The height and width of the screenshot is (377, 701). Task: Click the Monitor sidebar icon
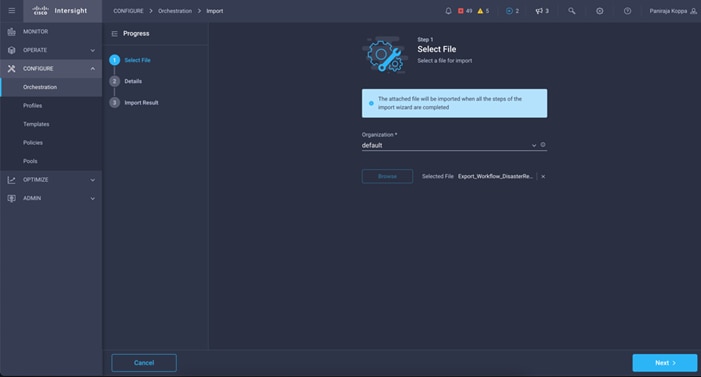pyautogui.click(x=12, y=31)
